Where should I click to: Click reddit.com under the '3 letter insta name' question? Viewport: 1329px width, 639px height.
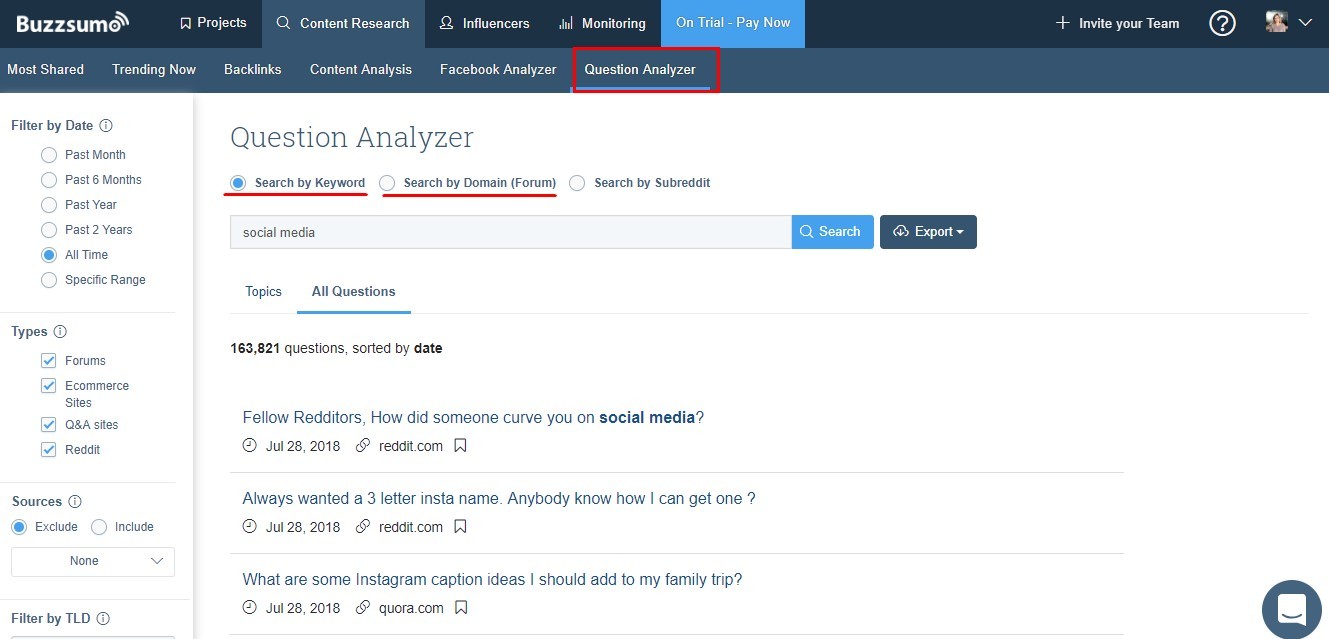(x=411, y=527)
